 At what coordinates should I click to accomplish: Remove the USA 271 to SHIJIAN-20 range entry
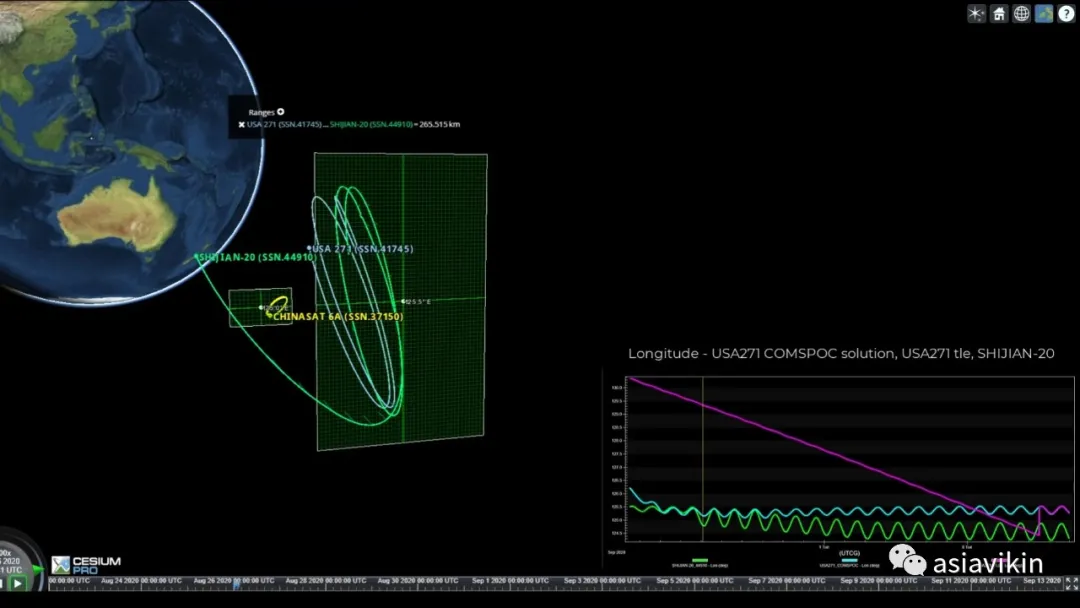242,125
